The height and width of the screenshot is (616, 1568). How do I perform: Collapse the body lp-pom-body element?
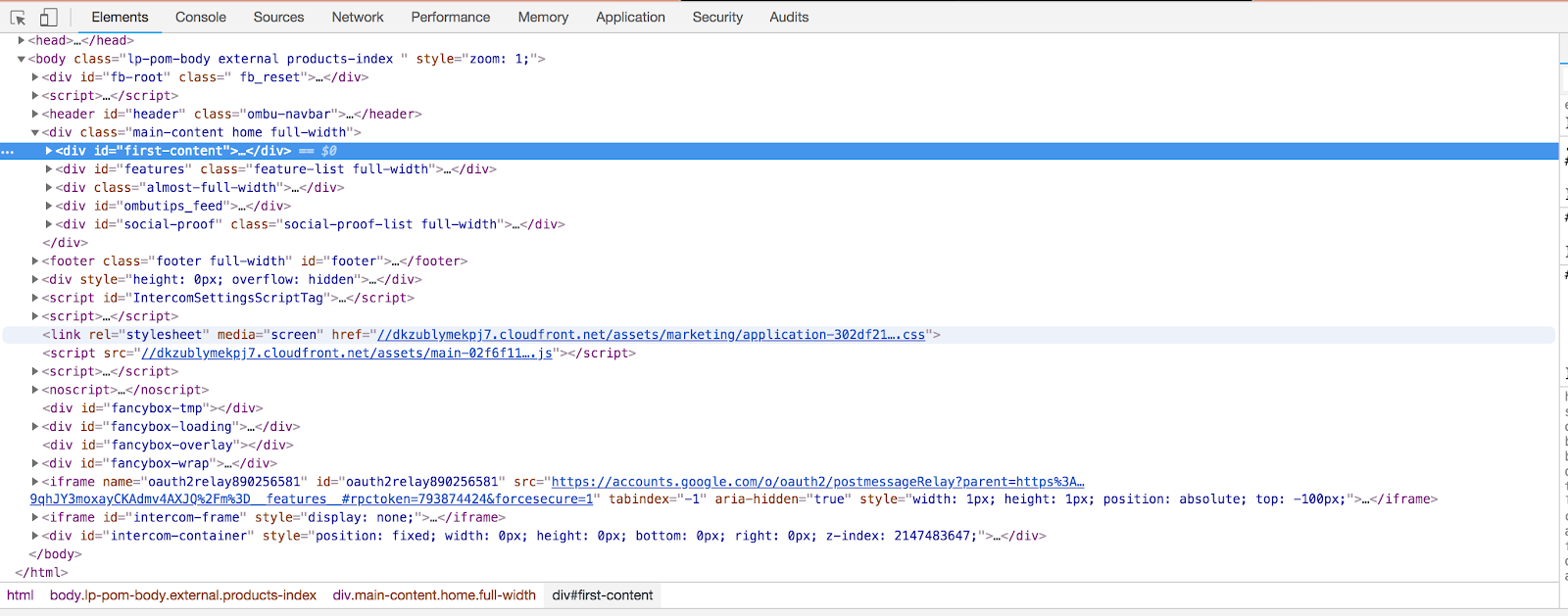pyautogui.click(x=21, y=59)
